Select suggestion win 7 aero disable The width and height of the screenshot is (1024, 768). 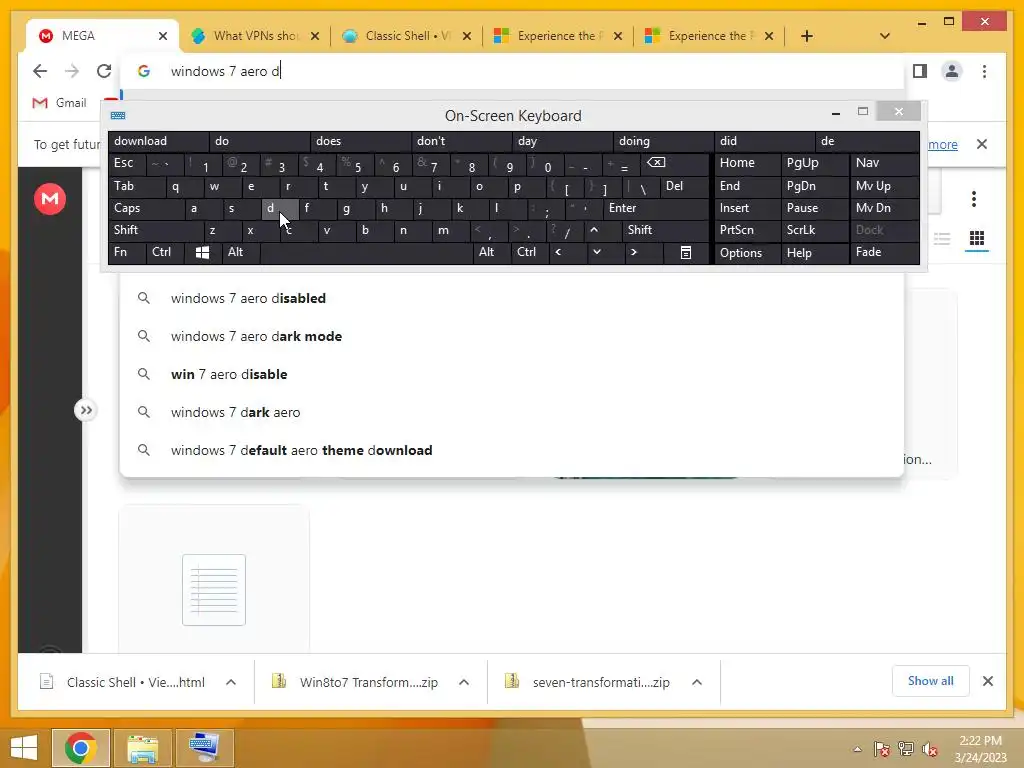coord(511,374)
